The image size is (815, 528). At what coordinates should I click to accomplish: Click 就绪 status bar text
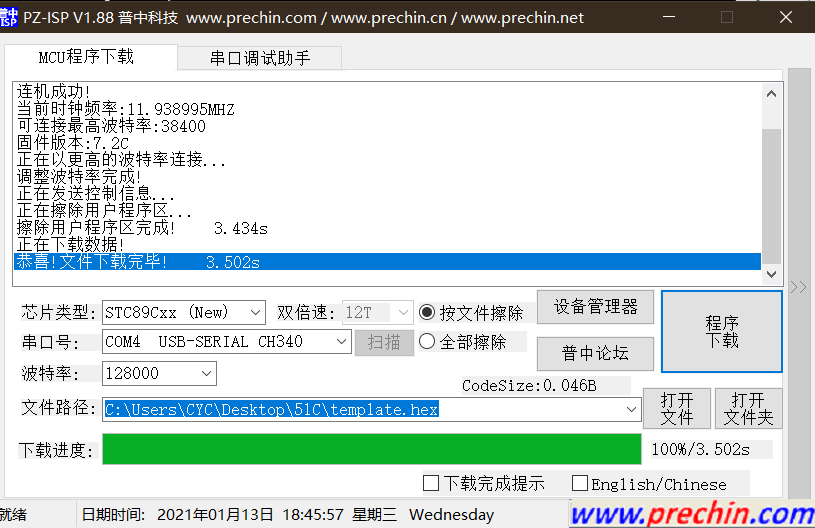point(14,514)
